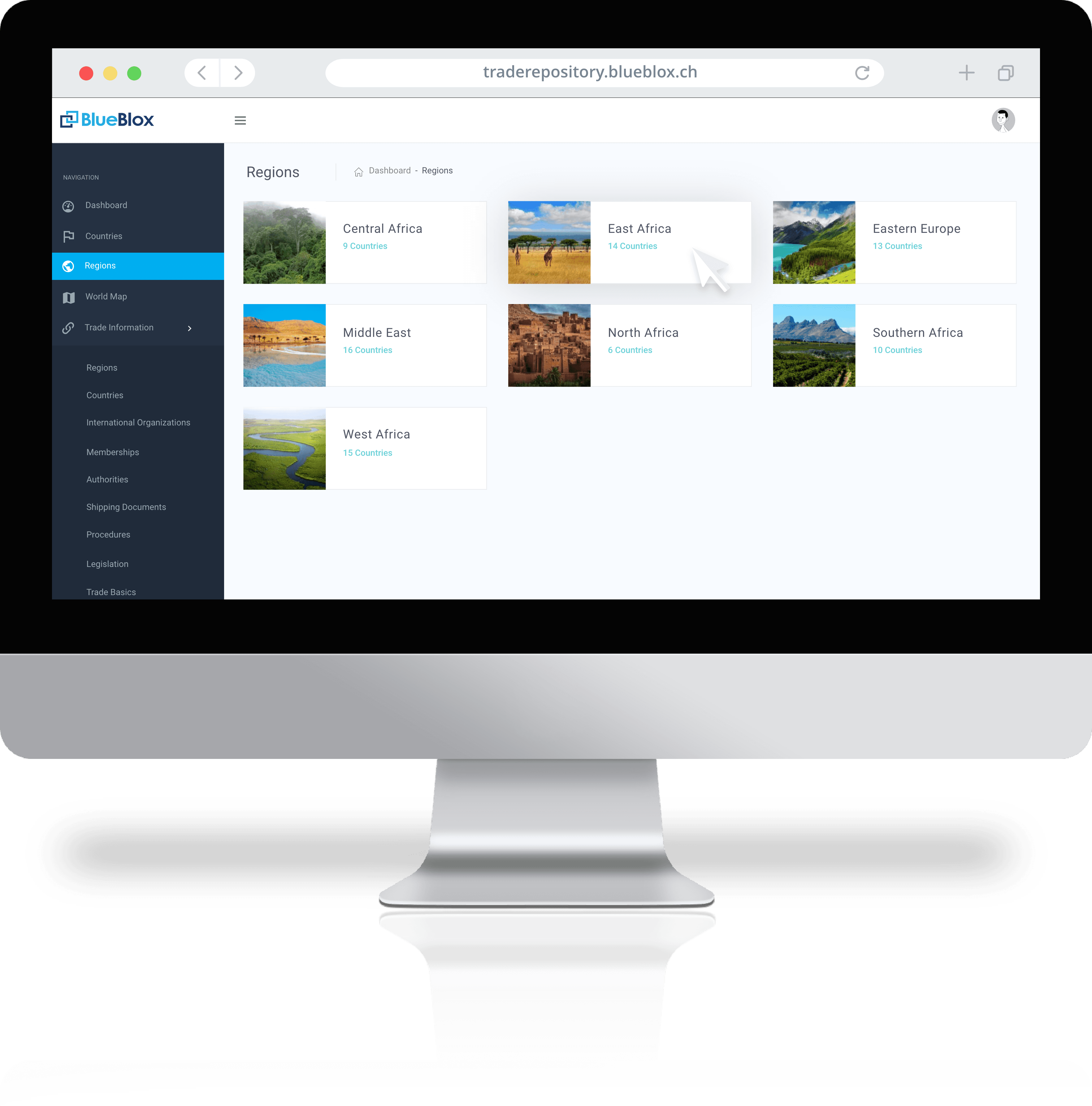Click the Legislation menu item
Image resolution: width=1092 pixels, height=1106 pixels.
[107, 563]
